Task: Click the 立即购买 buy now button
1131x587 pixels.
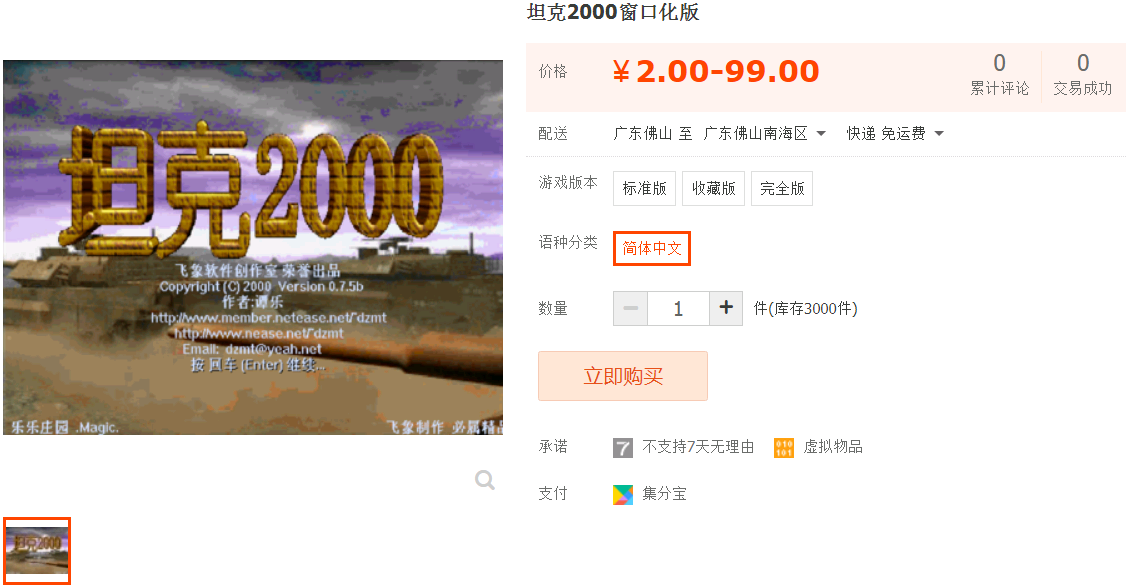Action: tap(622, 376)
